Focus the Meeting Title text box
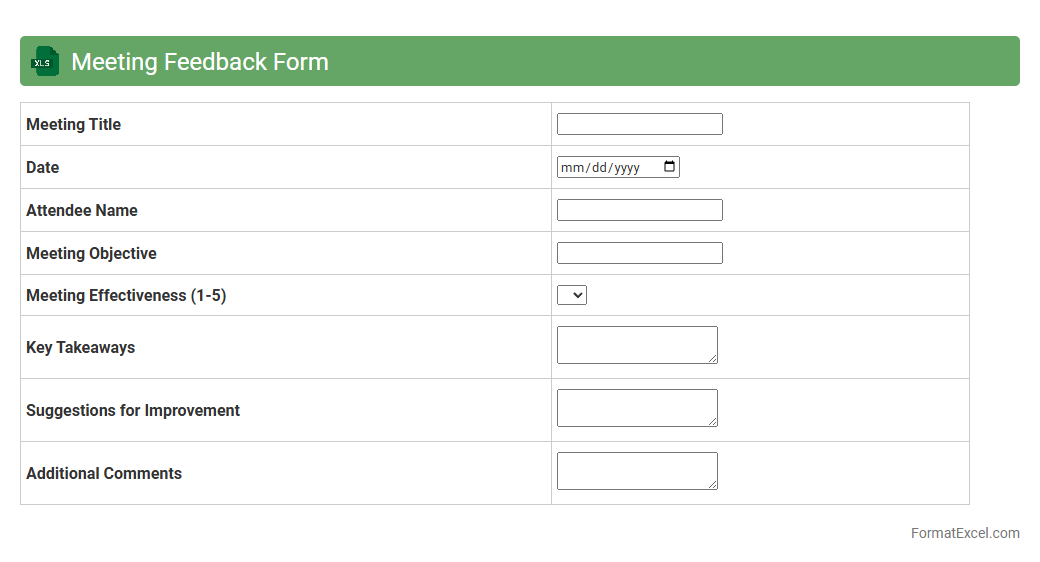This screenshot has height=562, width=1040. pyautogui.click(x=639, y=124)
